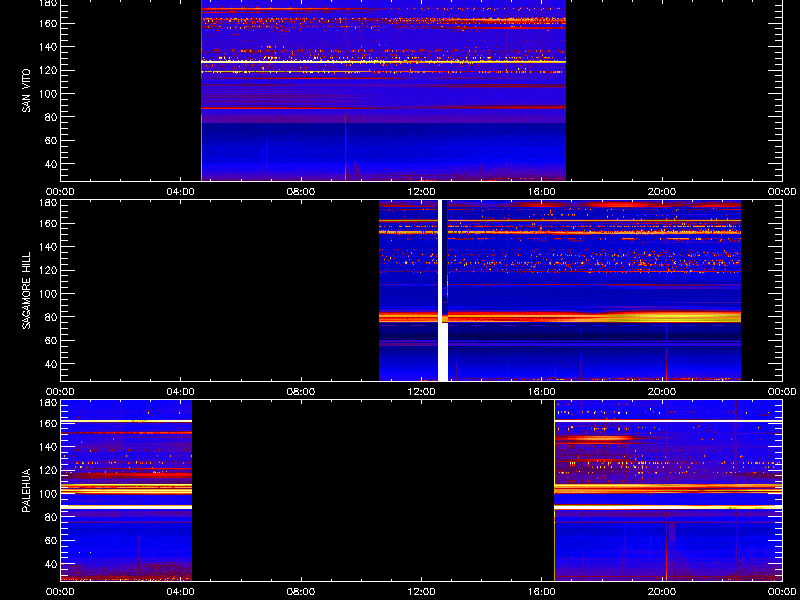Select the 40 tick label on Sagamore Hill axis
Viewport: 800px width, 600px height.
50,364
